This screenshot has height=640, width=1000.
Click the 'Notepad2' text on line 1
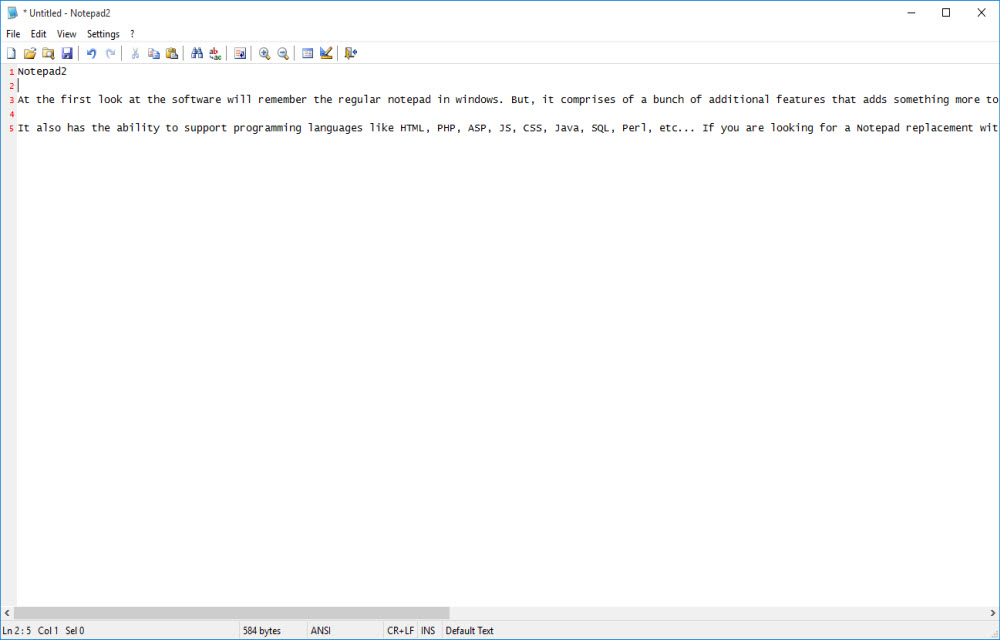point(42,71)
